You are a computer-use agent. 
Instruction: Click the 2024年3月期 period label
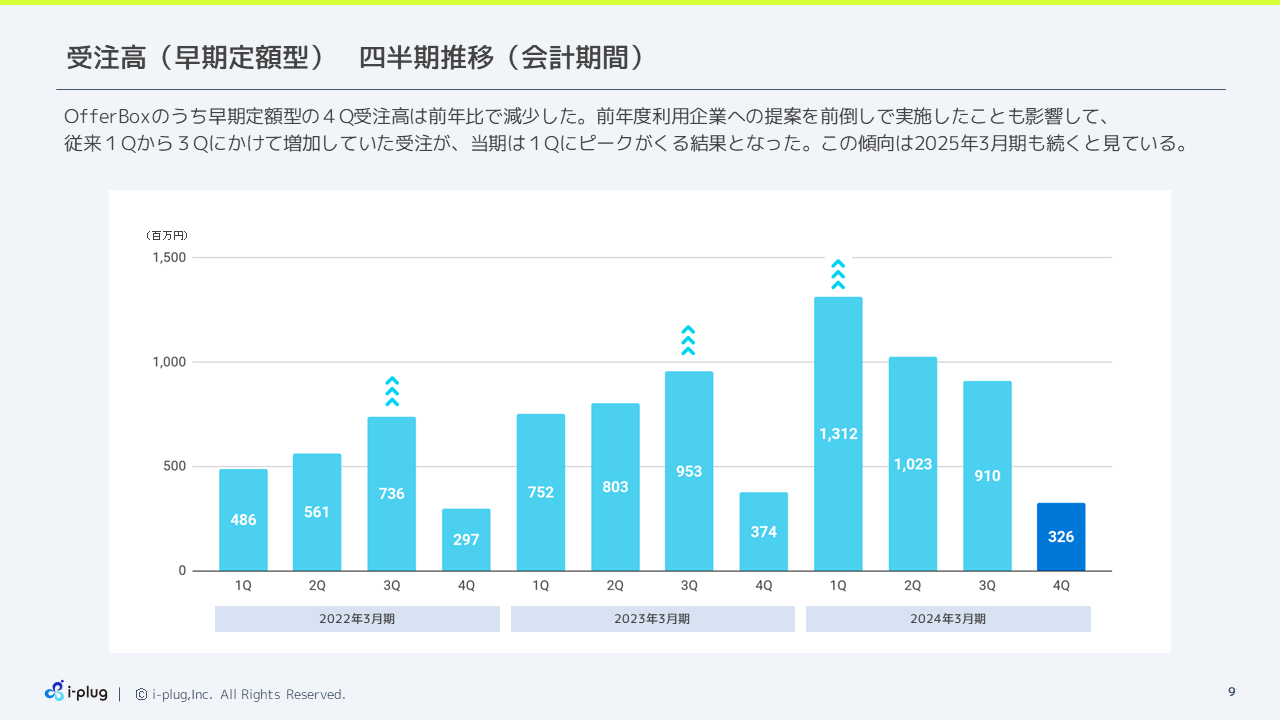948,619
